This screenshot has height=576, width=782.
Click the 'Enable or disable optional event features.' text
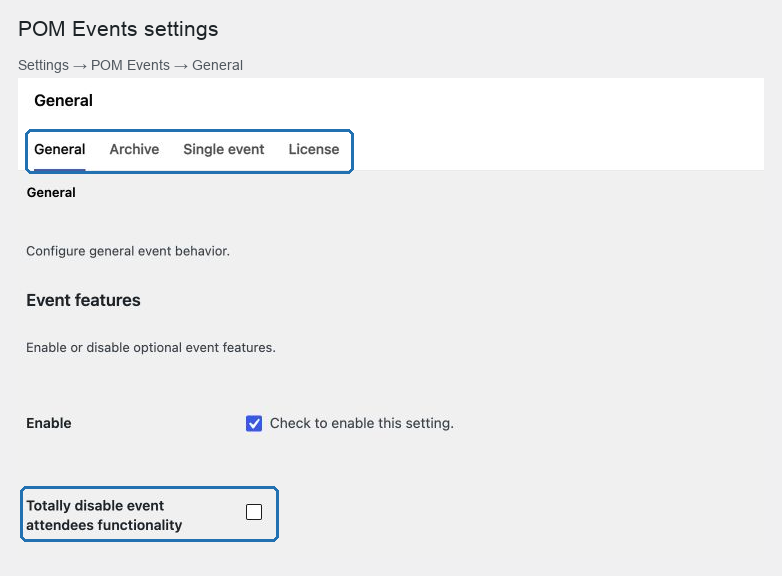(151, 348)
